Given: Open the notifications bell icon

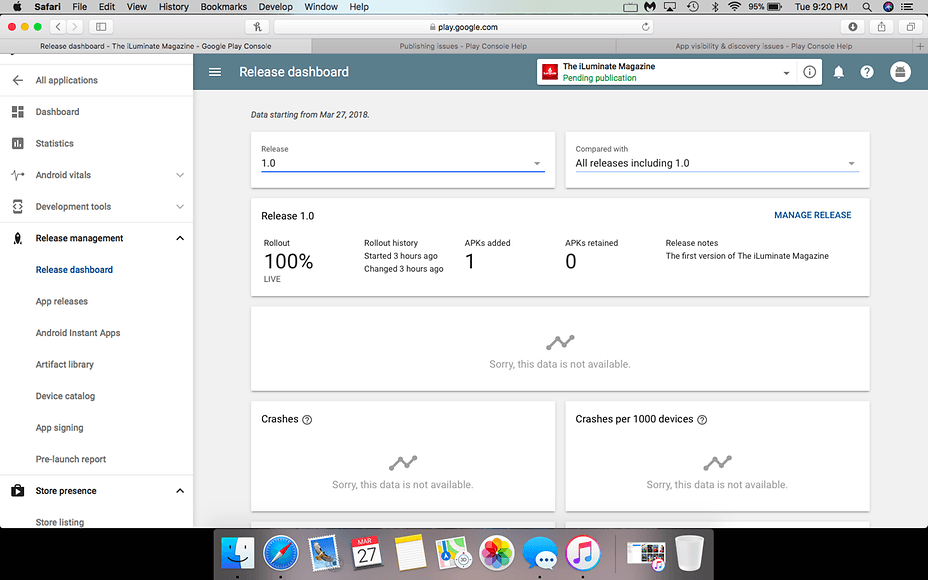Looking at the screenshot, I should click(x=839, y=72).
